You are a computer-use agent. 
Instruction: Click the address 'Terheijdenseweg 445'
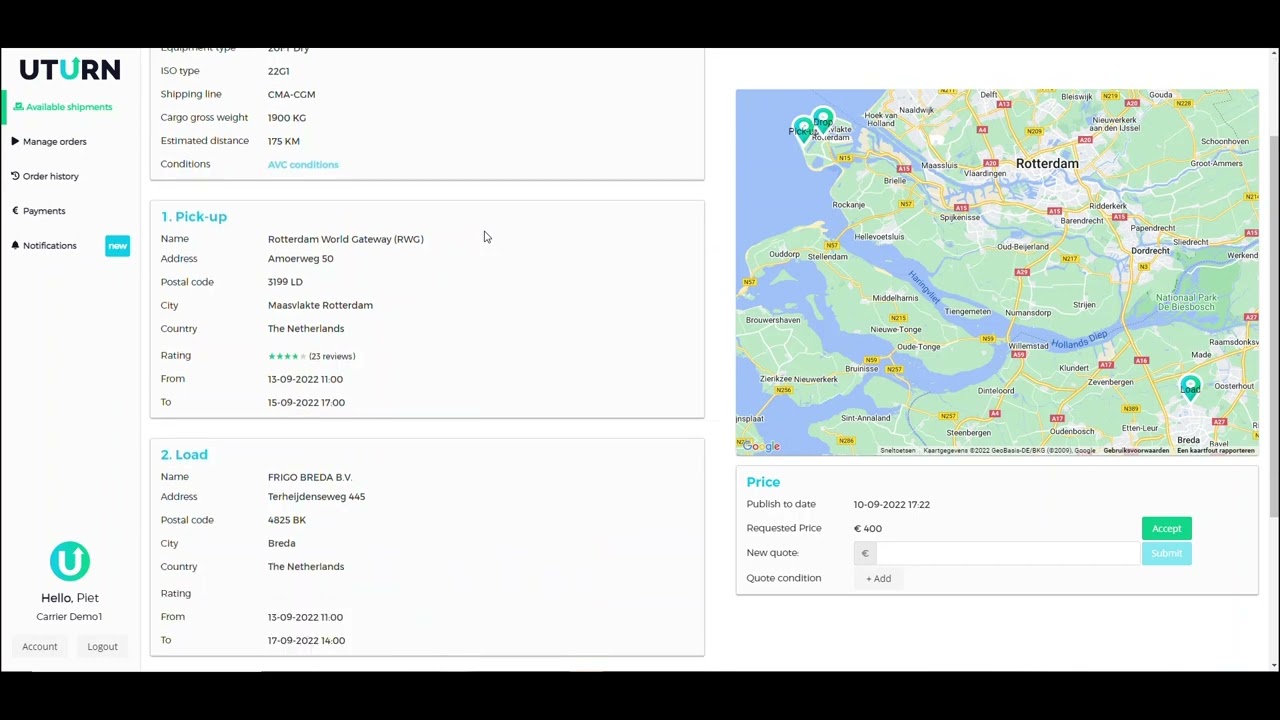[x=316, y=497]
